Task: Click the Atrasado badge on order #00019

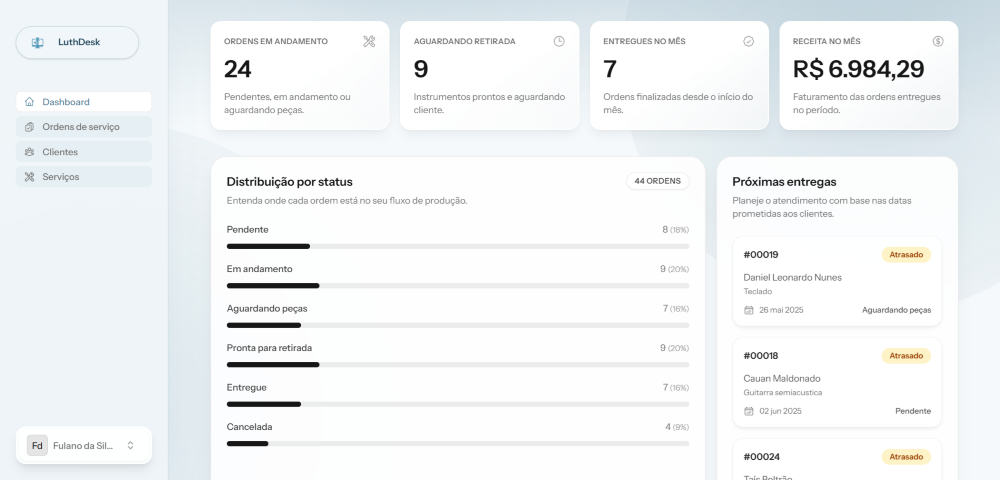Action: 906,255
